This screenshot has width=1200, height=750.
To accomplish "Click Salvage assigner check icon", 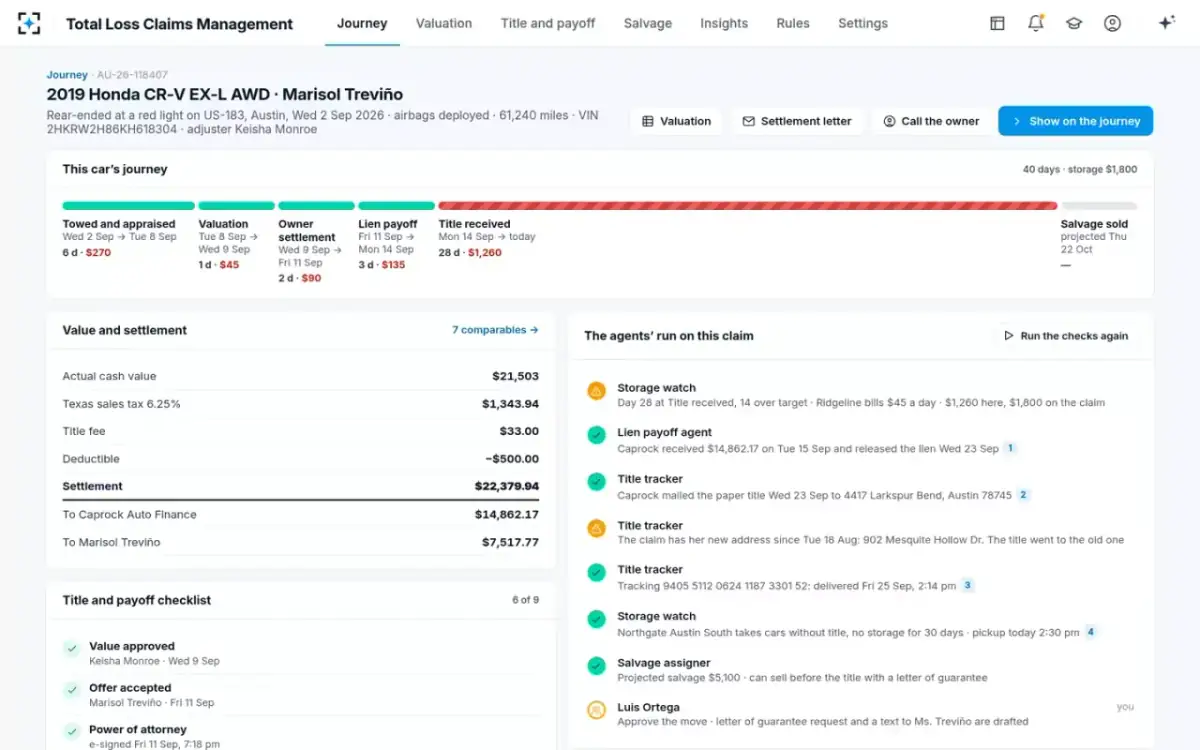I will pyautogui.click(x=596, y=665).
